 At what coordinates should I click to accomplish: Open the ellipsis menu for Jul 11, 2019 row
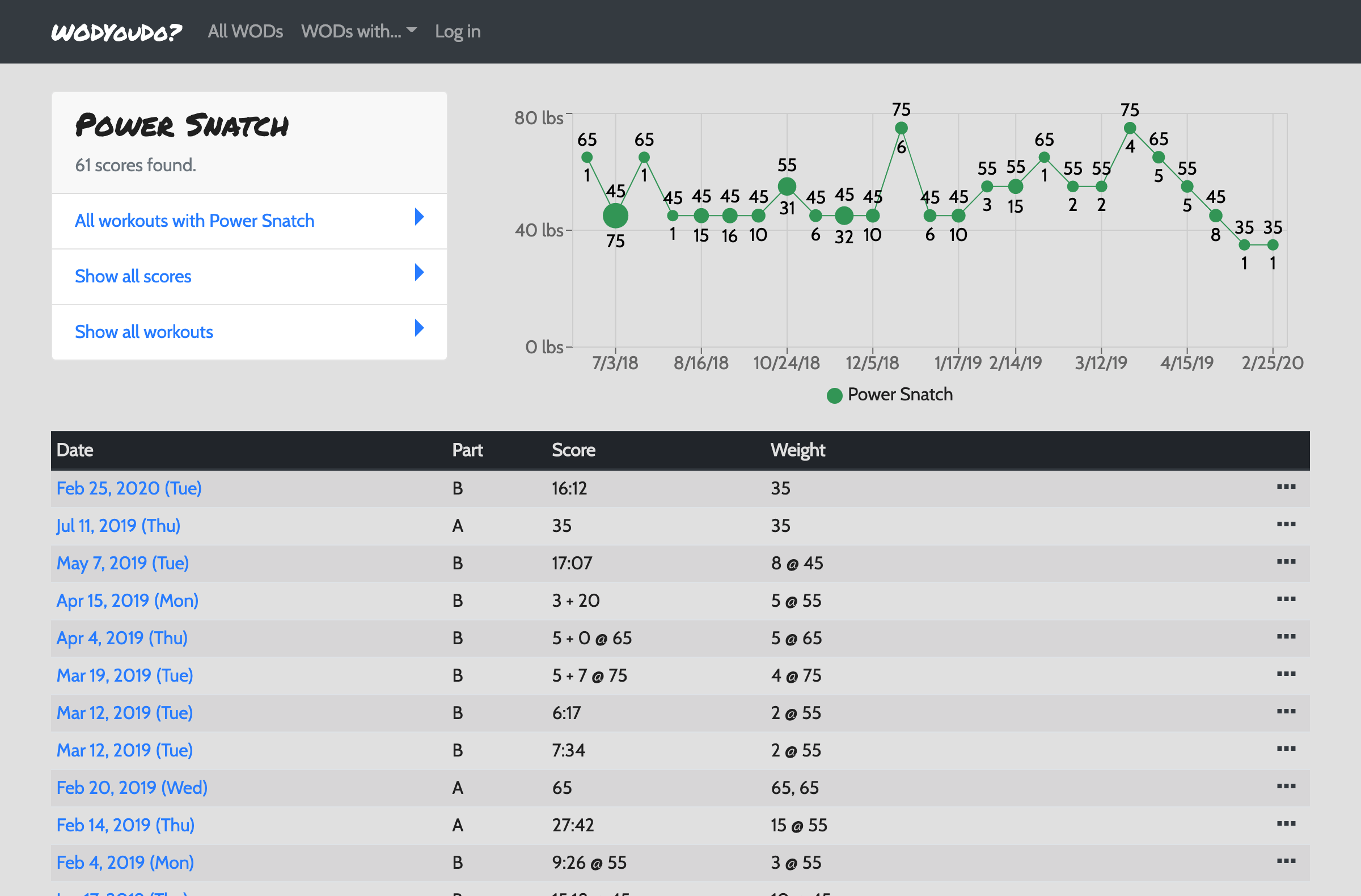pos(1286,524)
